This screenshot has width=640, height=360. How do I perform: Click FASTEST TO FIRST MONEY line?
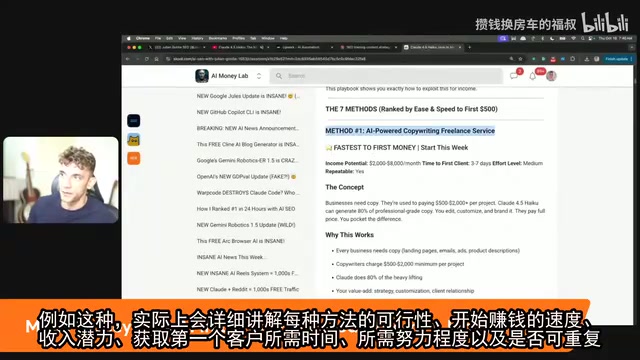(x=397, y=148)
